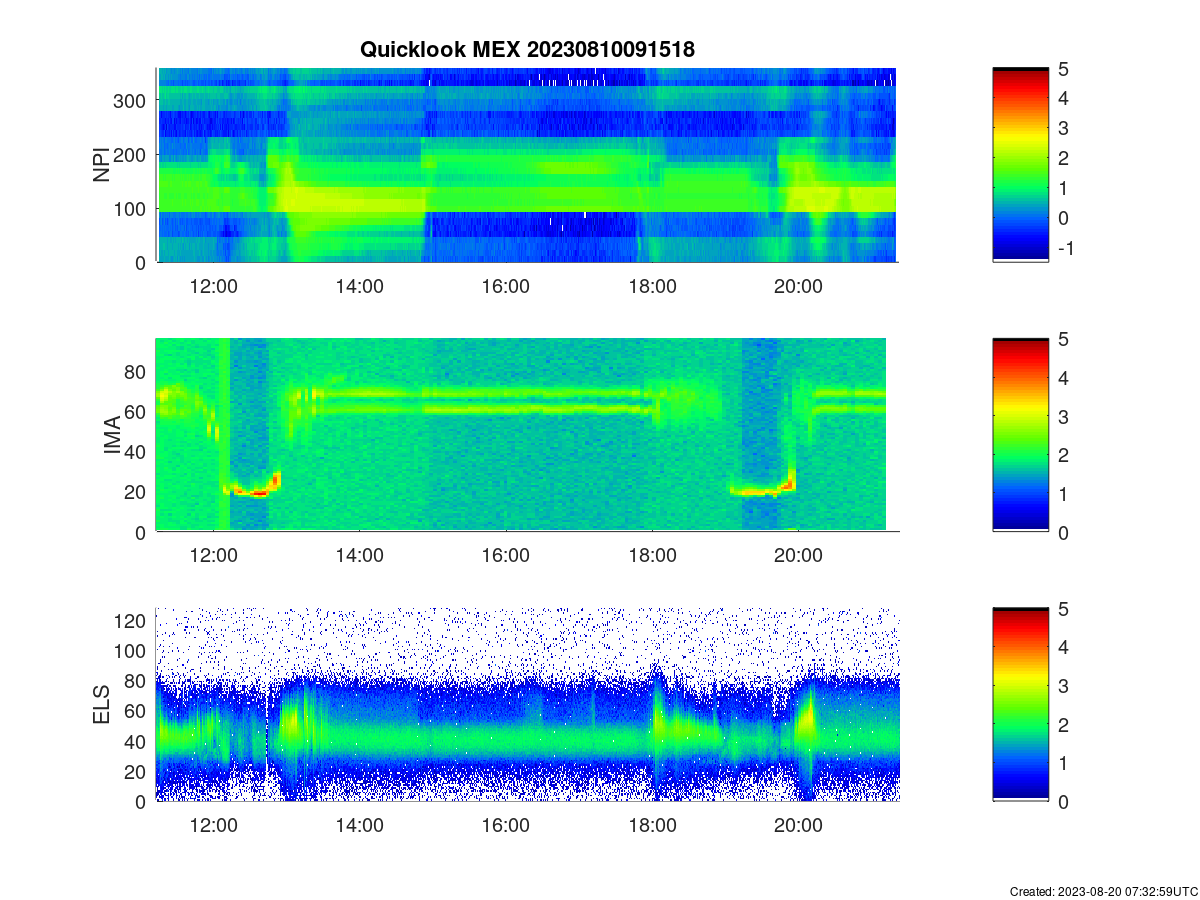Click the 0 label on ELS colorbar
The width and height of the screenshot is (1200, 900).
[1063, 802]
